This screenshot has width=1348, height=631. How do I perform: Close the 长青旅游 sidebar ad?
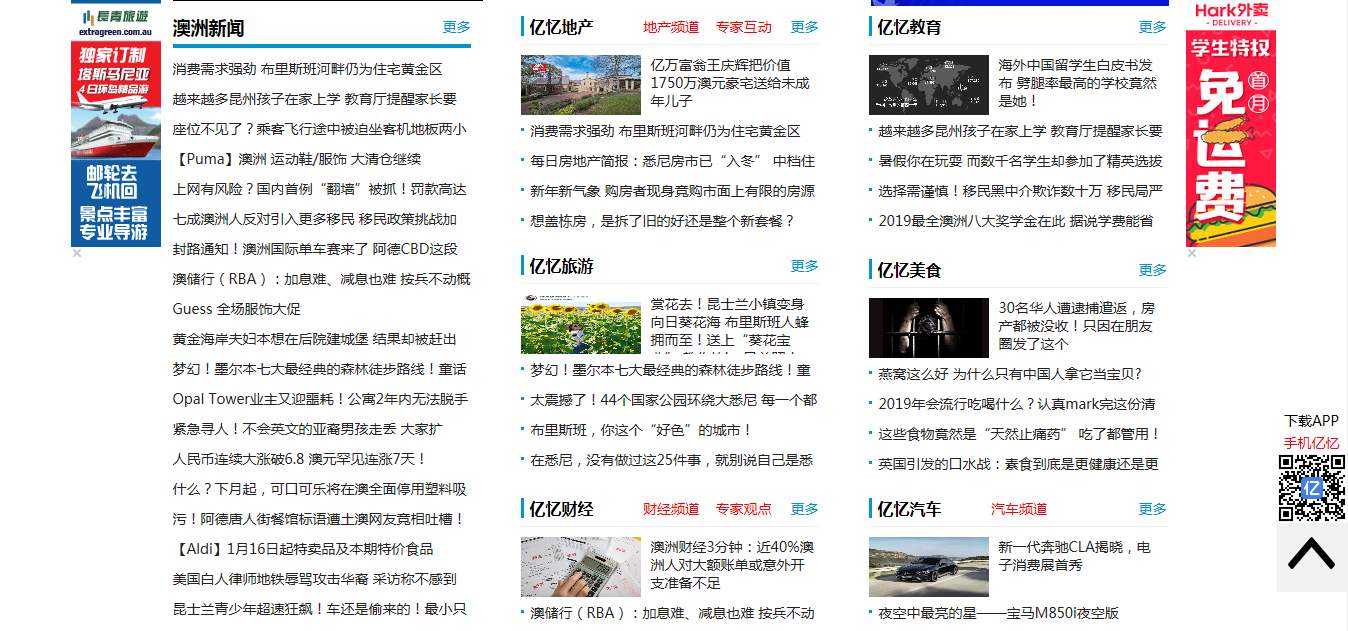click(x=75, y=253)
